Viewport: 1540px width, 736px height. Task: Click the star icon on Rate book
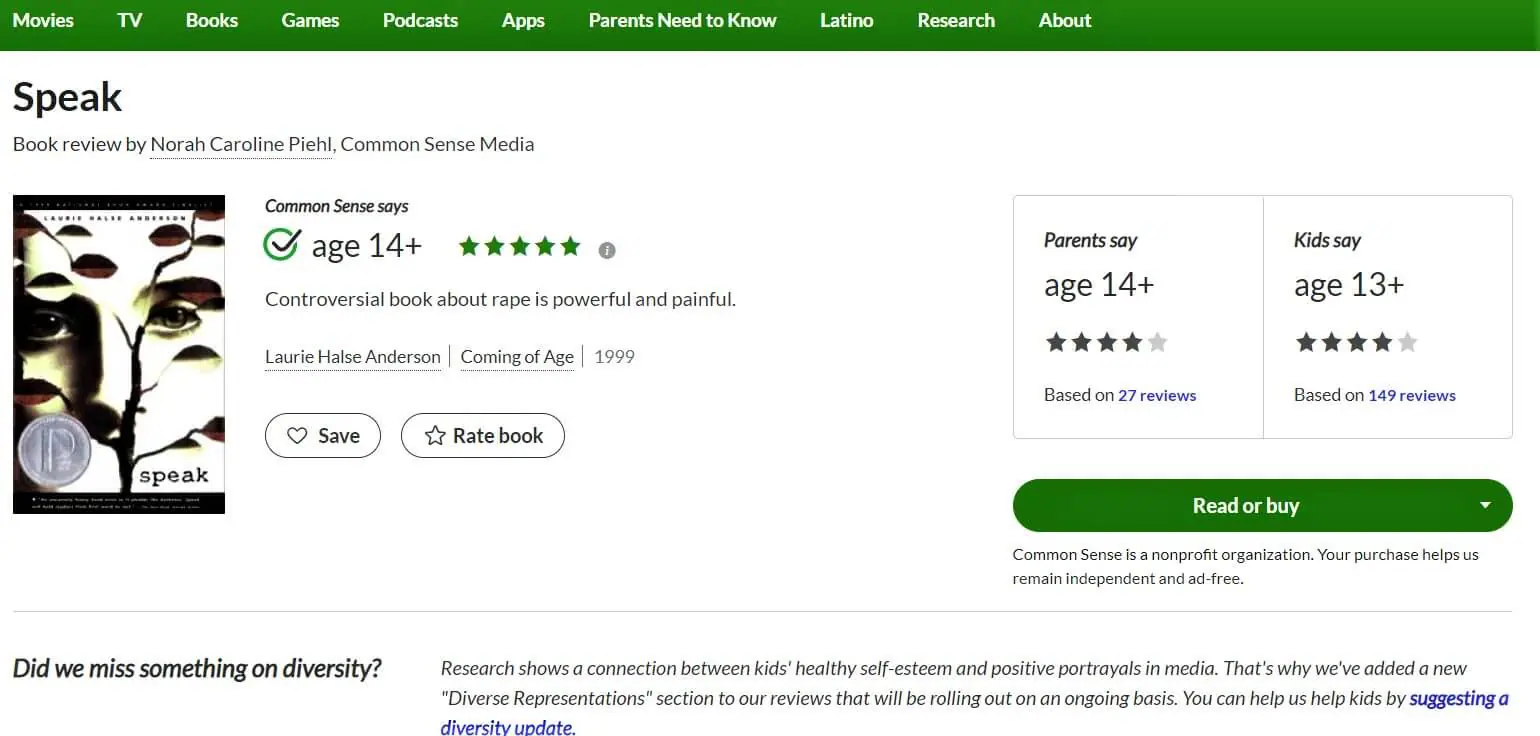(435, 436)
